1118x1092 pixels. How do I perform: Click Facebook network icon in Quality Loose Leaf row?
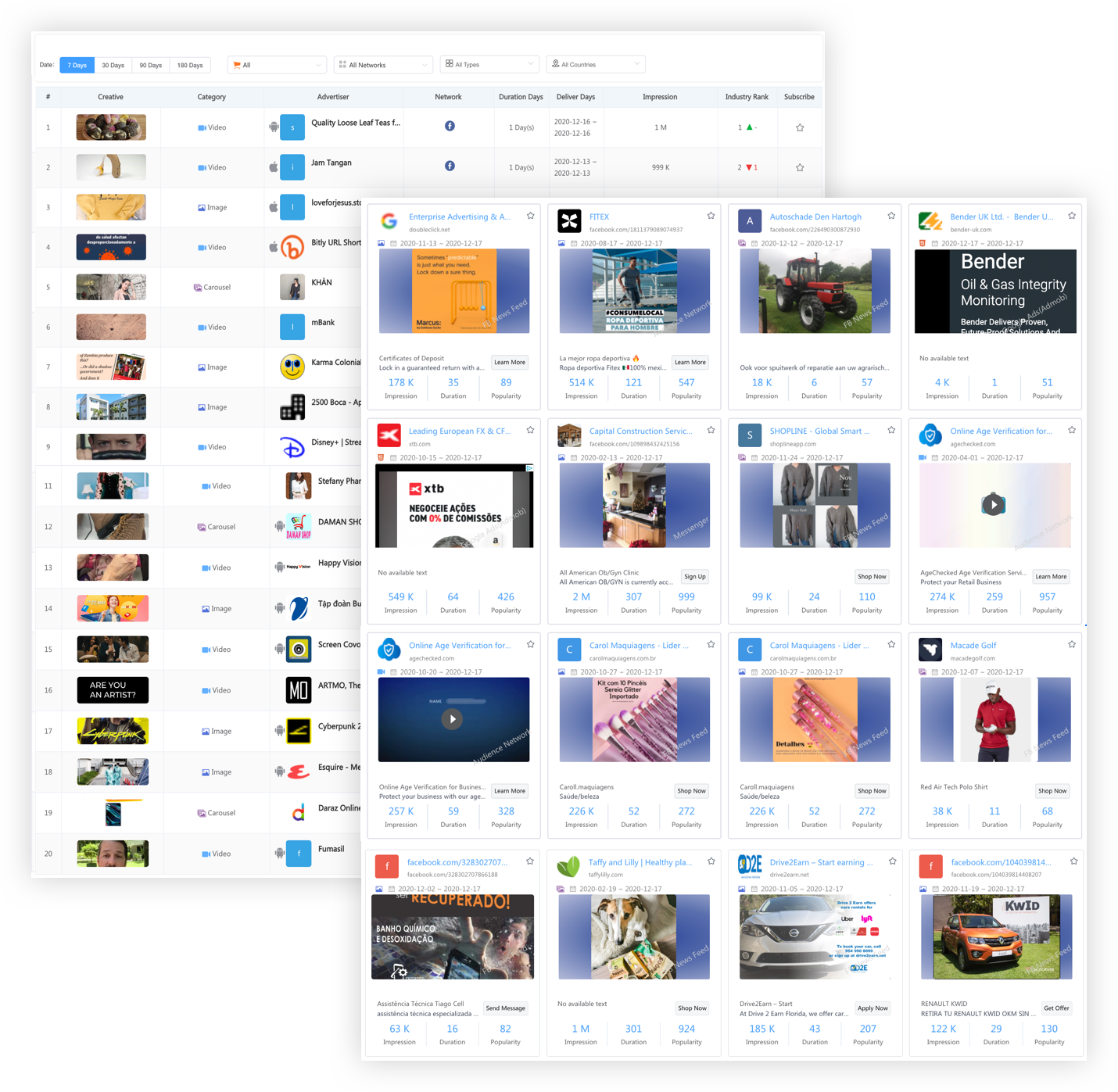coord(450,126)
